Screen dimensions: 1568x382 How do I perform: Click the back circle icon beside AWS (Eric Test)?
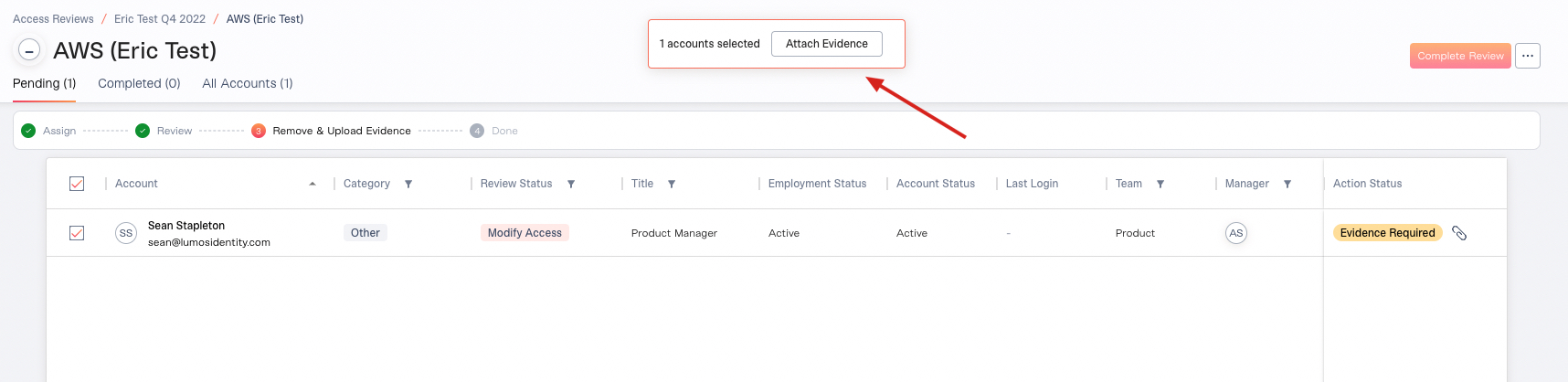[x=29, y=51]
